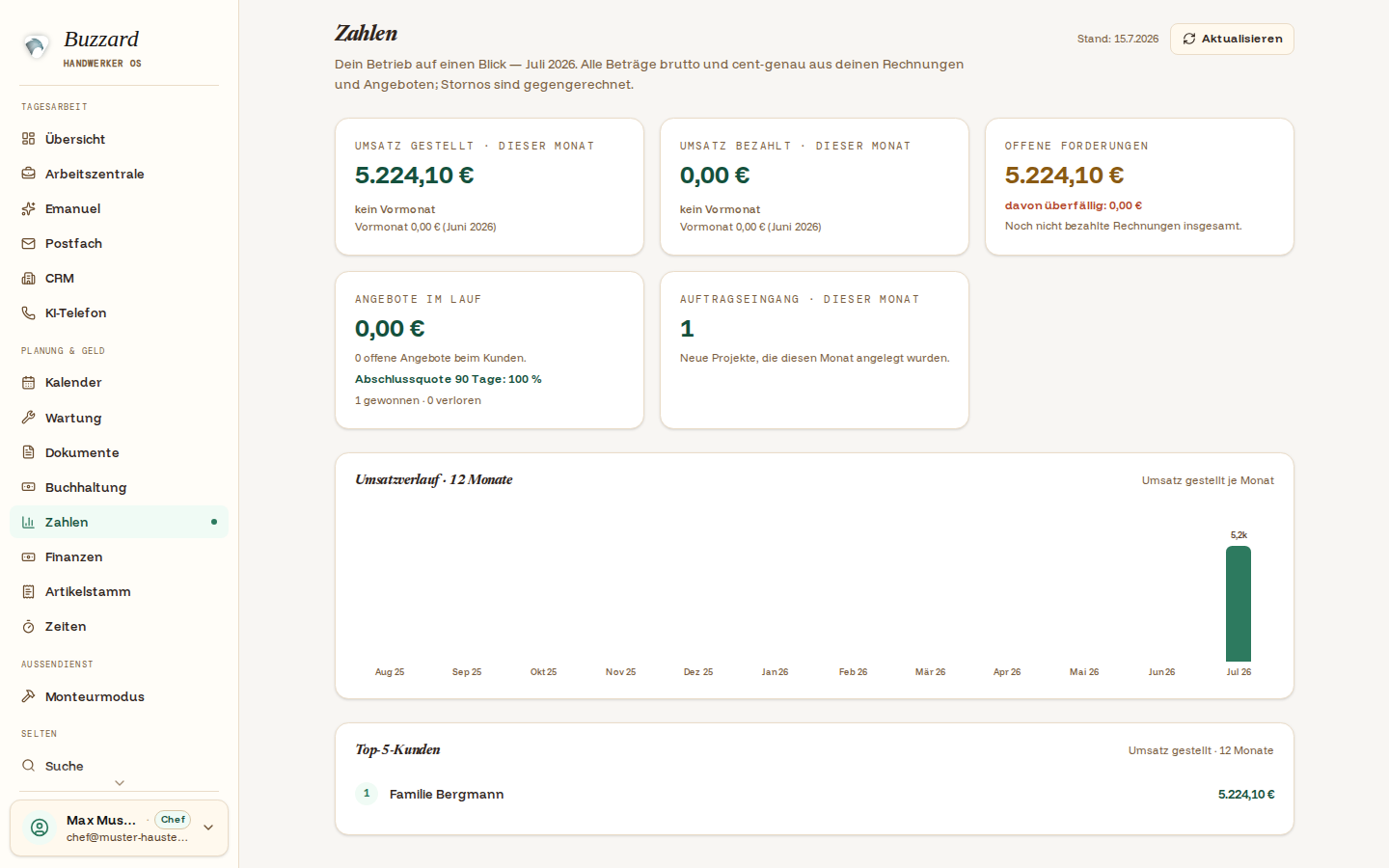
Task: Click the Buzzard logo
Action: (37, 46)
